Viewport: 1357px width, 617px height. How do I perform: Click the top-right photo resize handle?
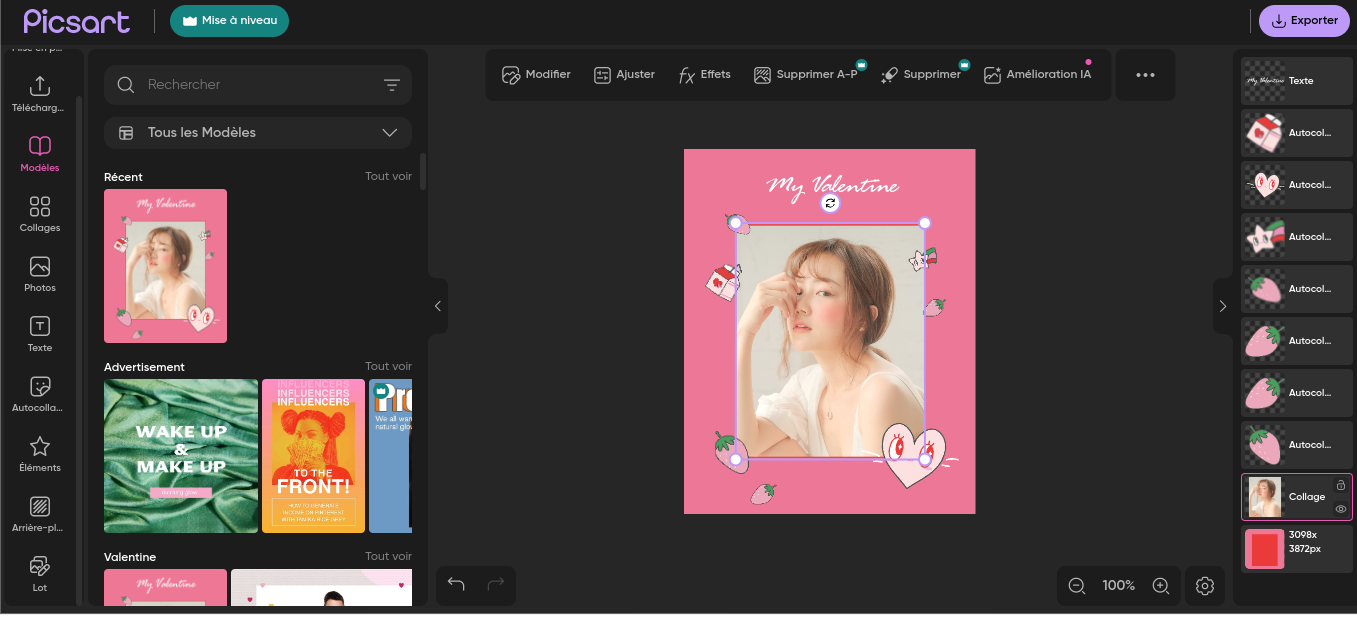925,223
